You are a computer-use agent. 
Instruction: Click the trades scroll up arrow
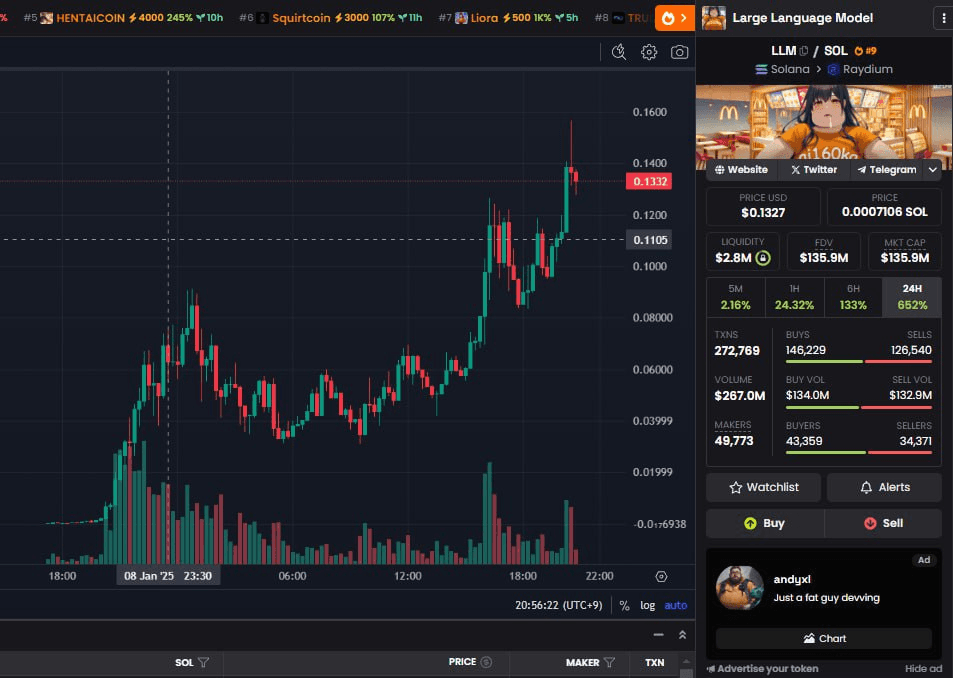click(686, 662)
